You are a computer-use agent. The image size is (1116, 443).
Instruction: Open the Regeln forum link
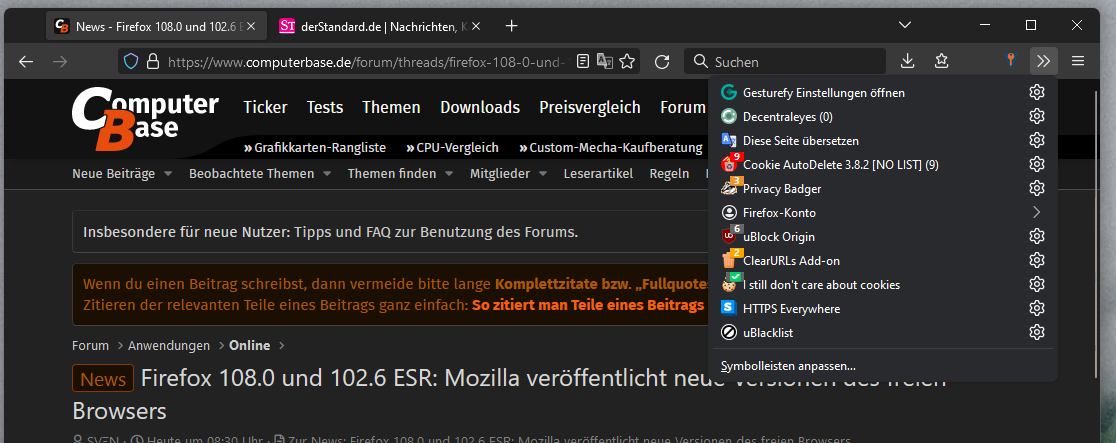tap(670, 174)
